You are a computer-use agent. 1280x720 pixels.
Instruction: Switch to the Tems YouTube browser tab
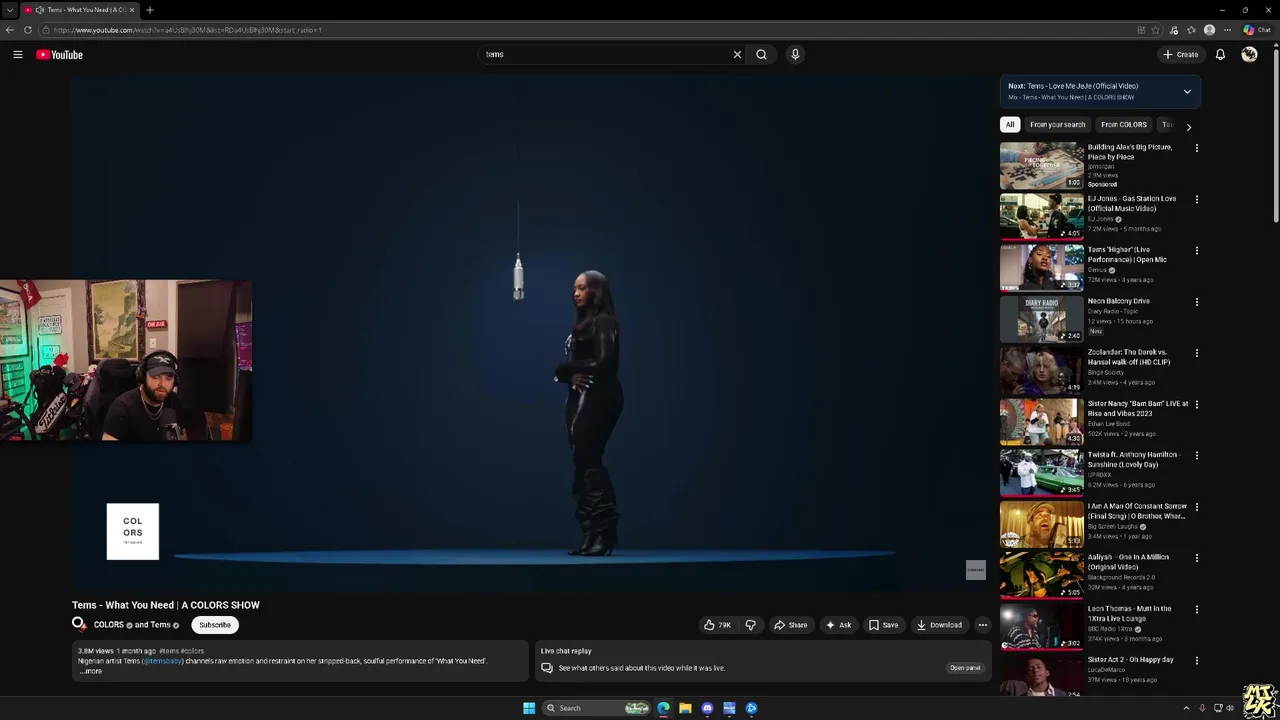(79, 10)
